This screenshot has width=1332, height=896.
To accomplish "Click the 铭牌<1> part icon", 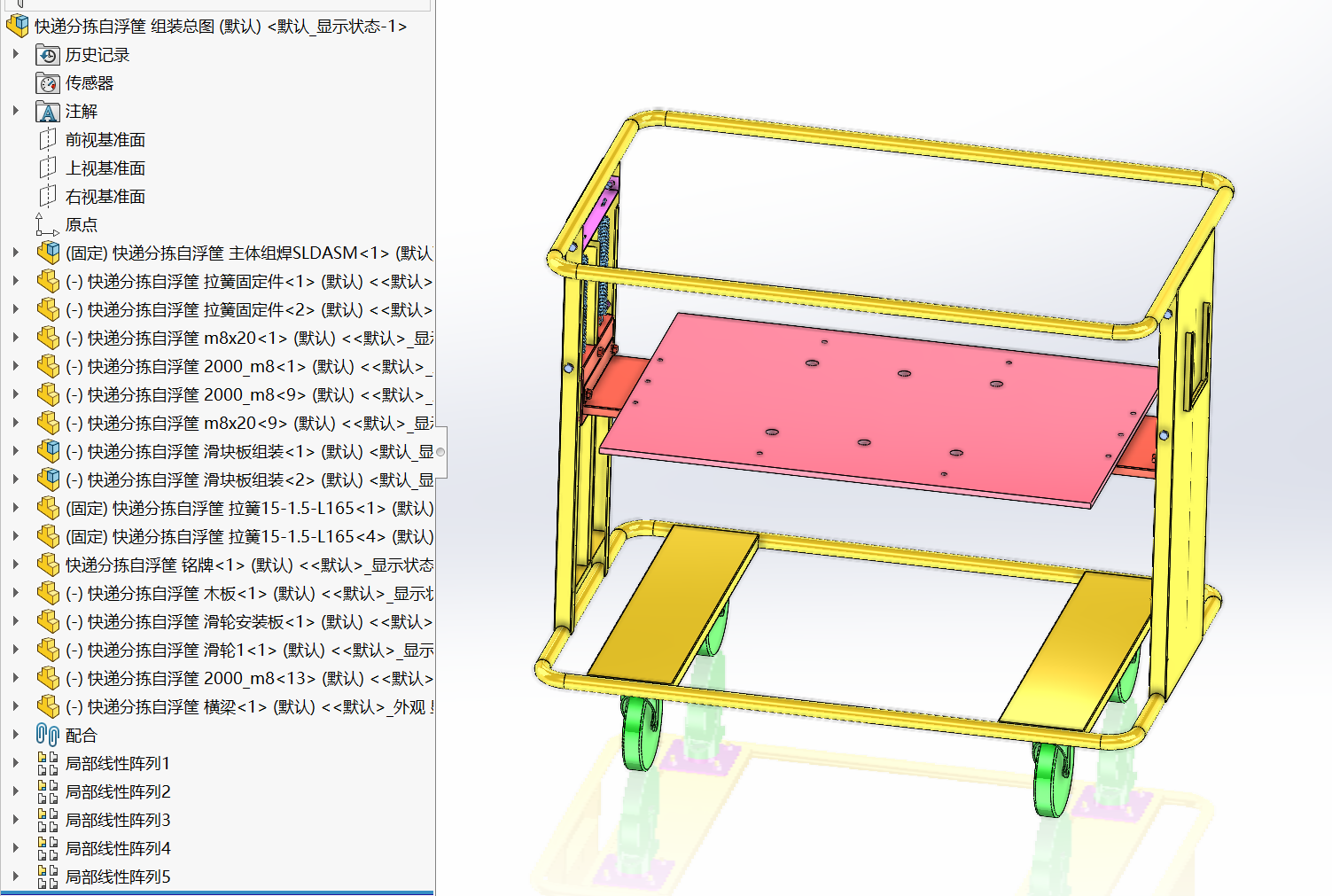I will [48, 565].
